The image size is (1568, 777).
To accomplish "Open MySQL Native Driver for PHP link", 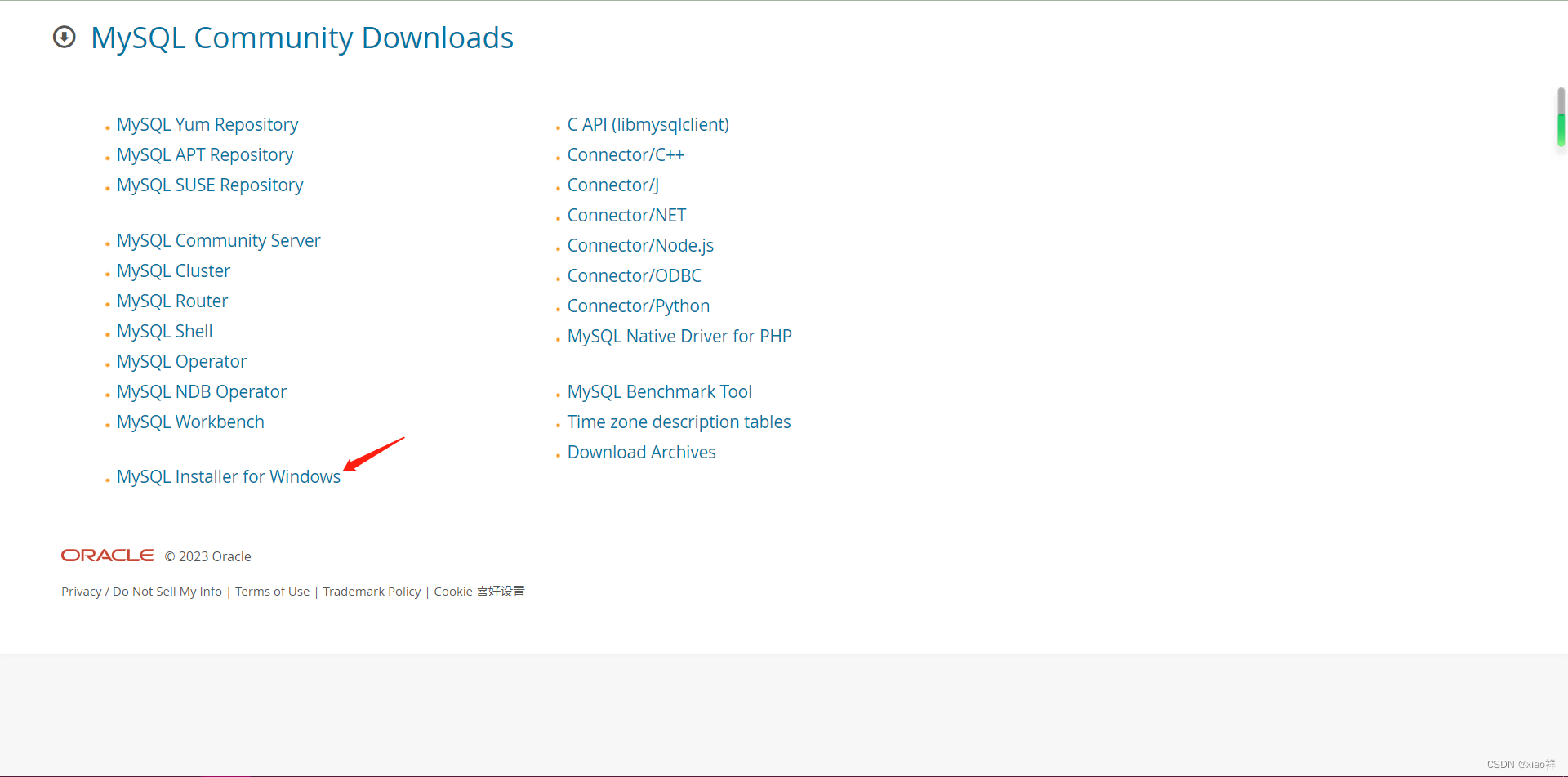I will [679, 336].
